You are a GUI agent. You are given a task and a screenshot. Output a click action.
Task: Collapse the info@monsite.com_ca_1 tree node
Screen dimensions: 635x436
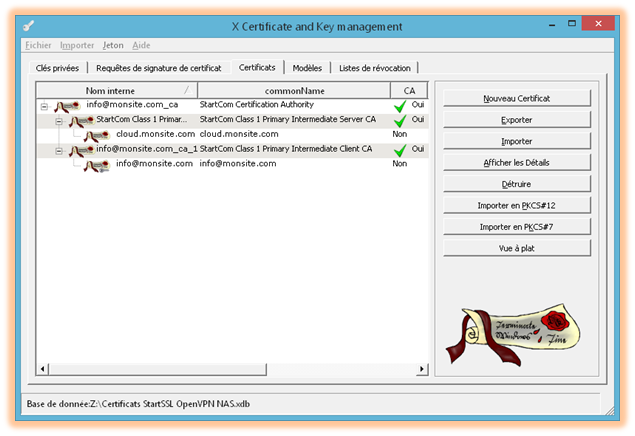tap(59, 150)
